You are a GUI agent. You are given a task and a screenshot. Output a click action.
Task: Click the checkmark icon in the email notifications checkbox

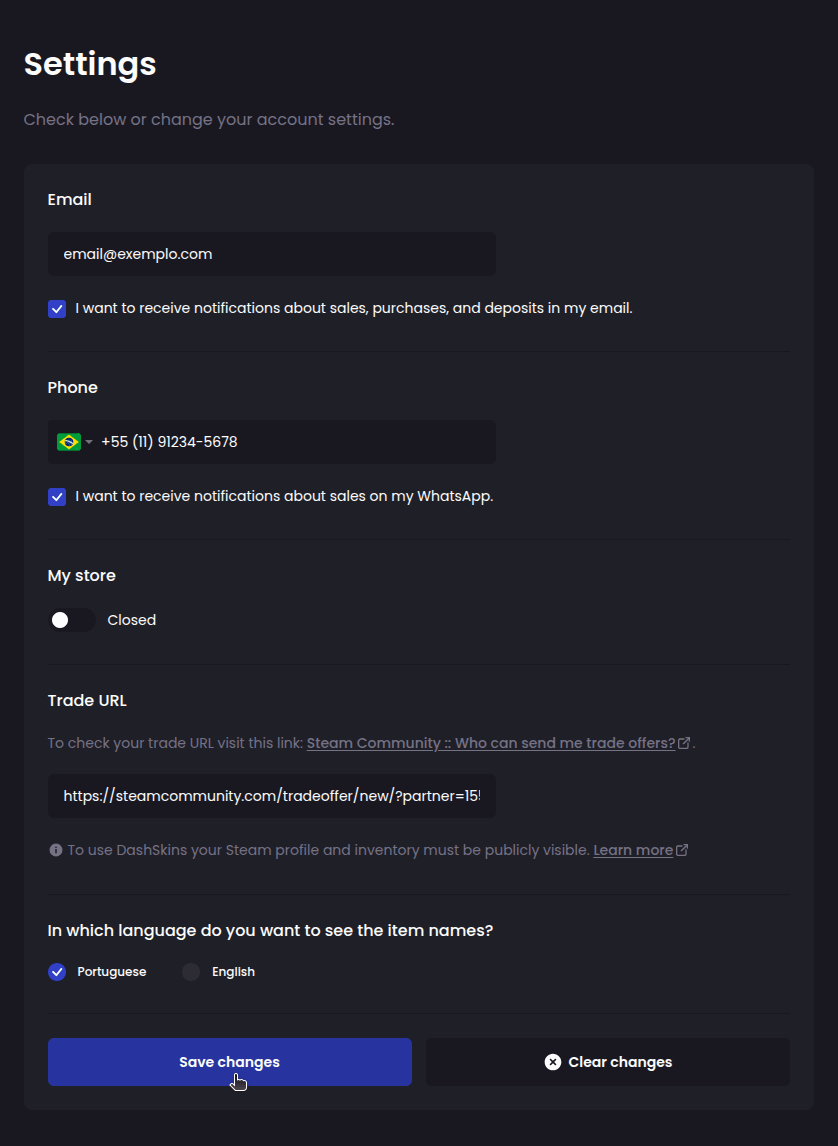[57, 308]
